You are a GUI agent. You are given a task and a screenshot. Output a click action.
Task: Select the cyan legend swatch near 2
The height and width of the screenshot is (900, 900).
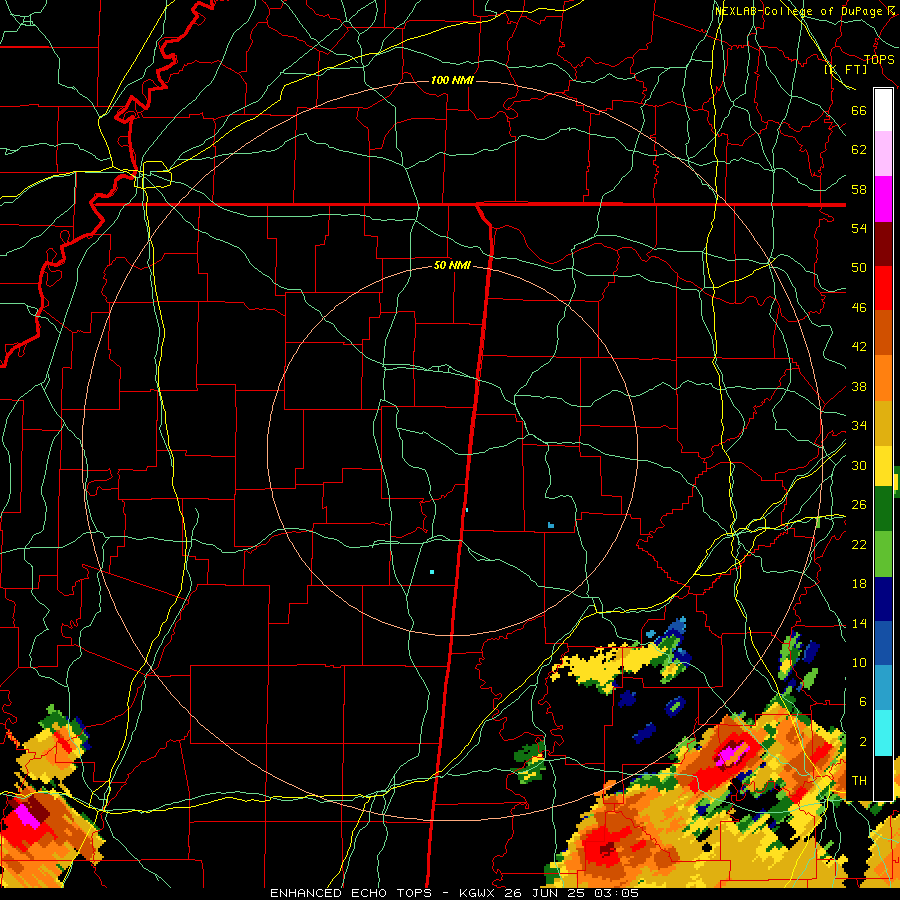point(883,733)
